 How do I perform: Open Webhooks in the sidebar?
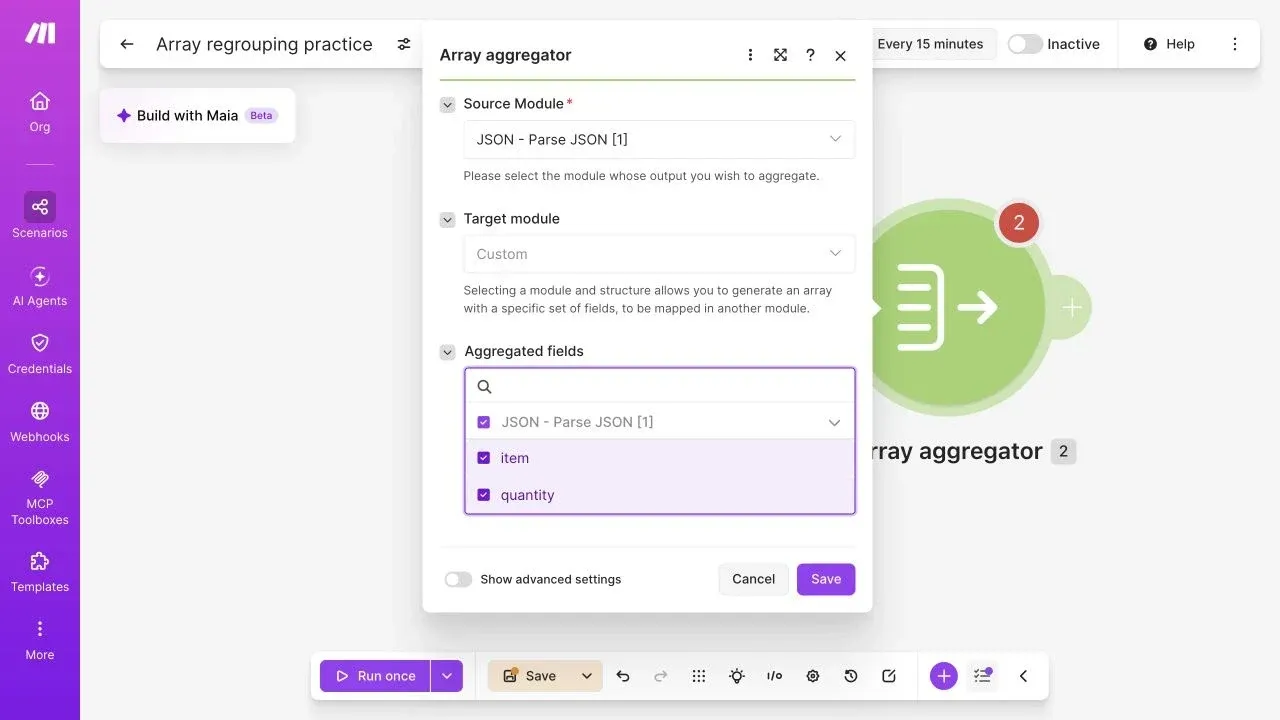[x=40, y=422]
